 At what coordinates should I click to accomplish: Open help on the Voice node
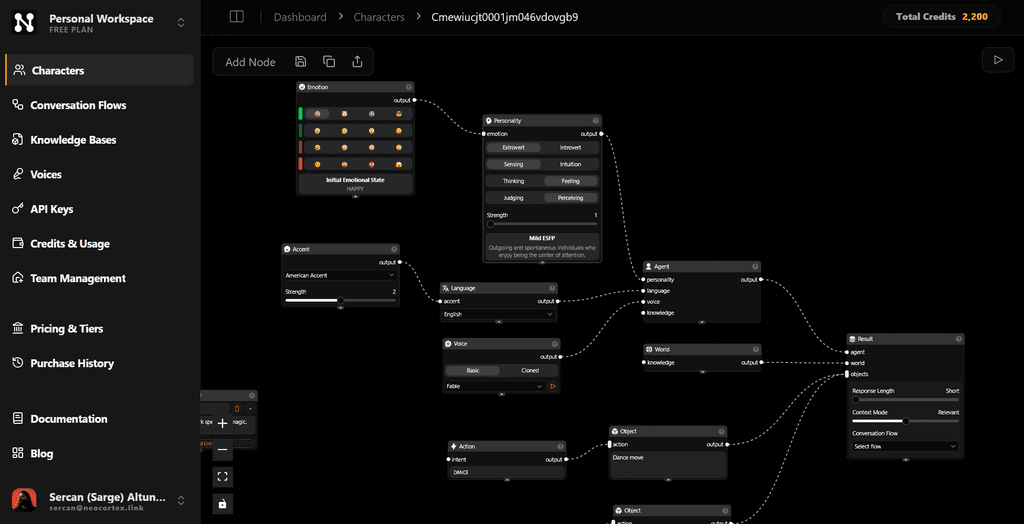(555, 344)
